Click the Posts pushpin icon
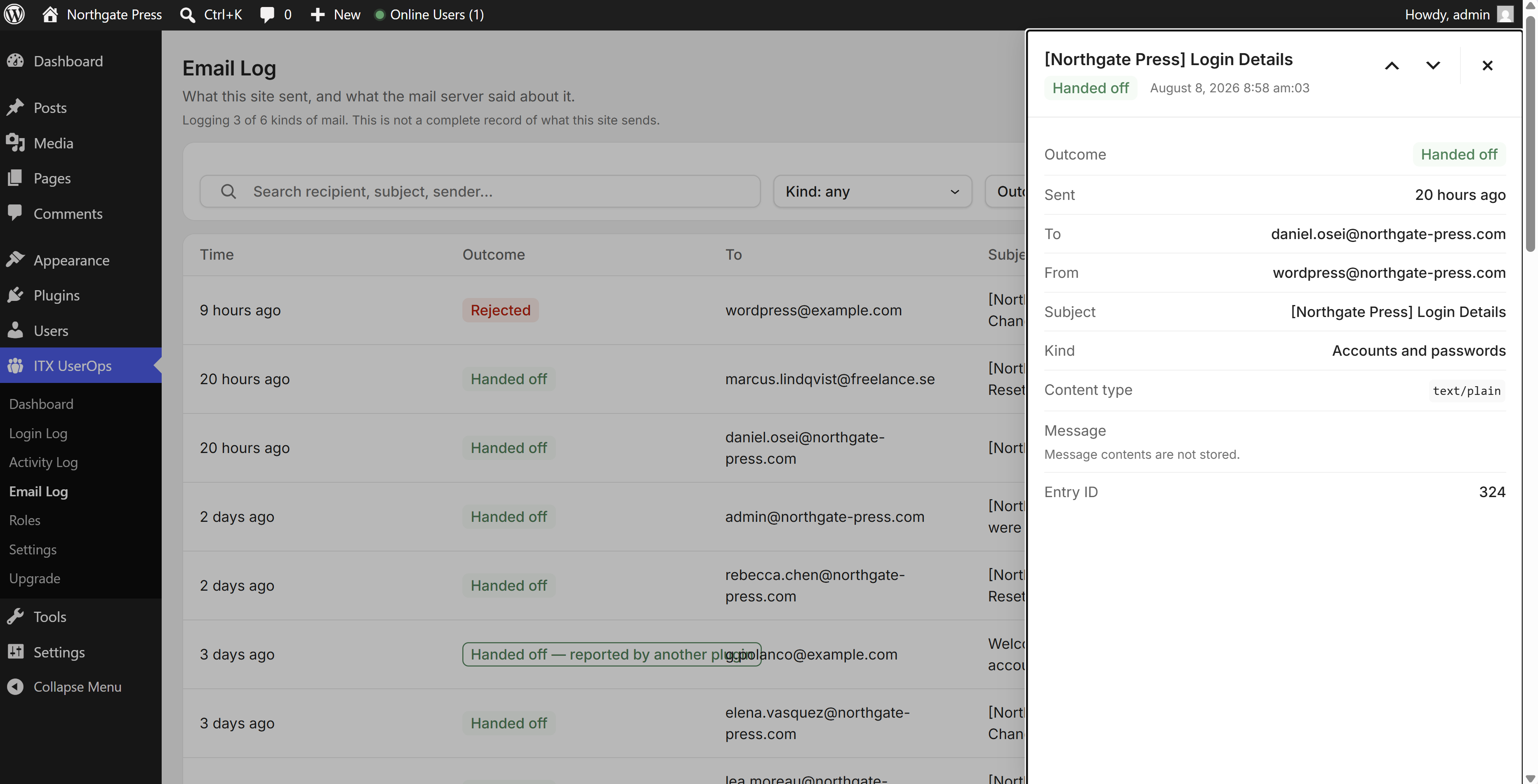This screenshot has height=784, width=1538. pyautogui.click(x=16, y=108)
